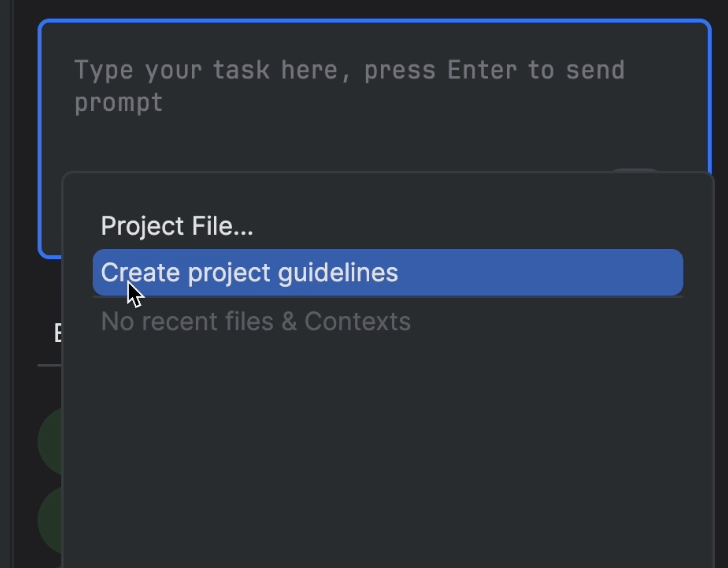Click the highlighted Create project guidelines row
The width and height of the screenshot is (728, 568).
[x=388, y=273]
